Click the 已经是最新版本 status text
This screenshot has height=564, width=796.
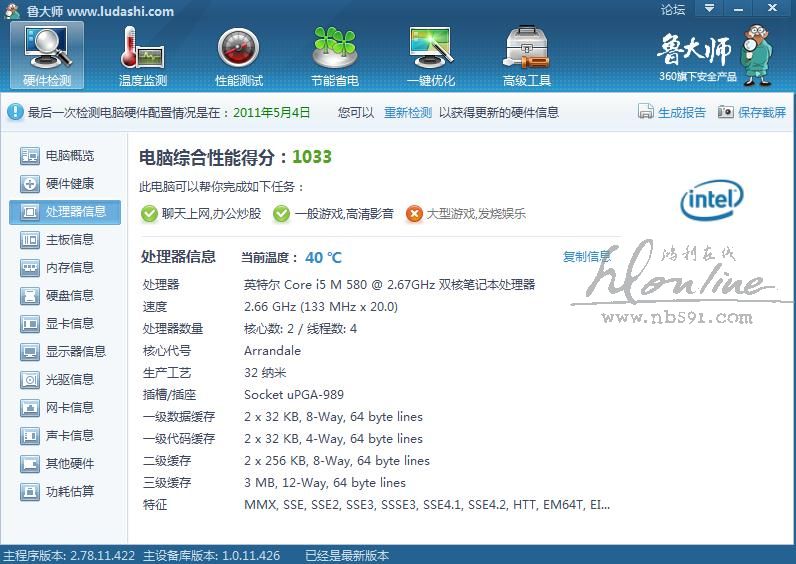[x=347, y=555]
